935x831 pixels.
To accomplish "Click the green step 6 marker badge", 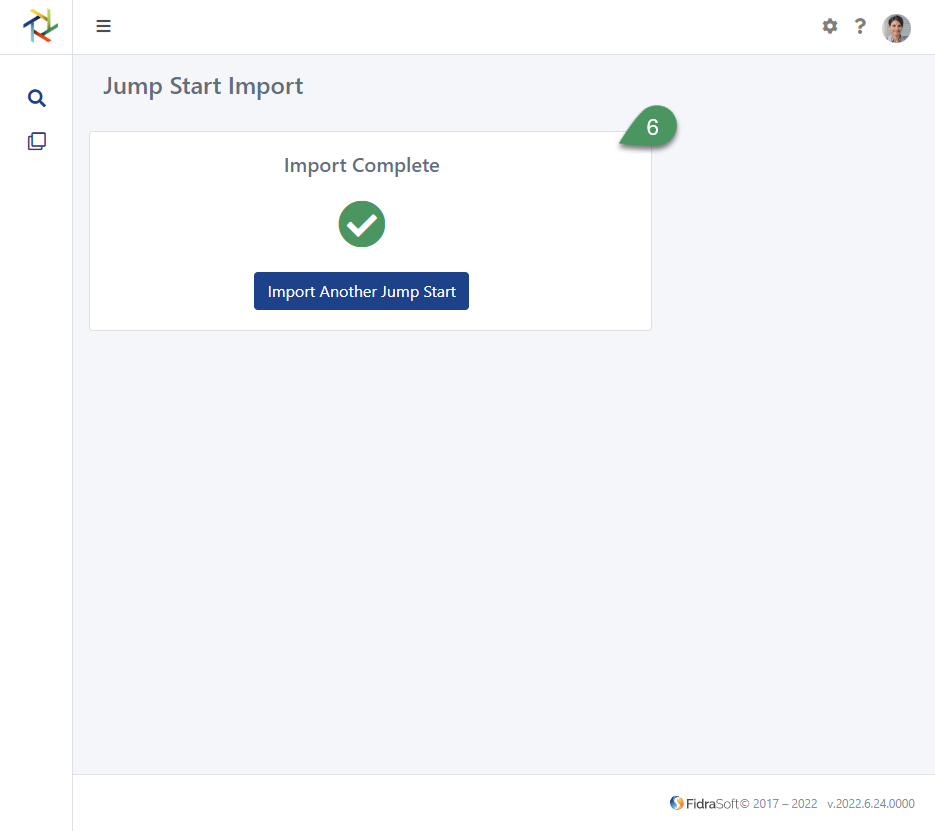I will pyautogui.click(x=651, y=124).
